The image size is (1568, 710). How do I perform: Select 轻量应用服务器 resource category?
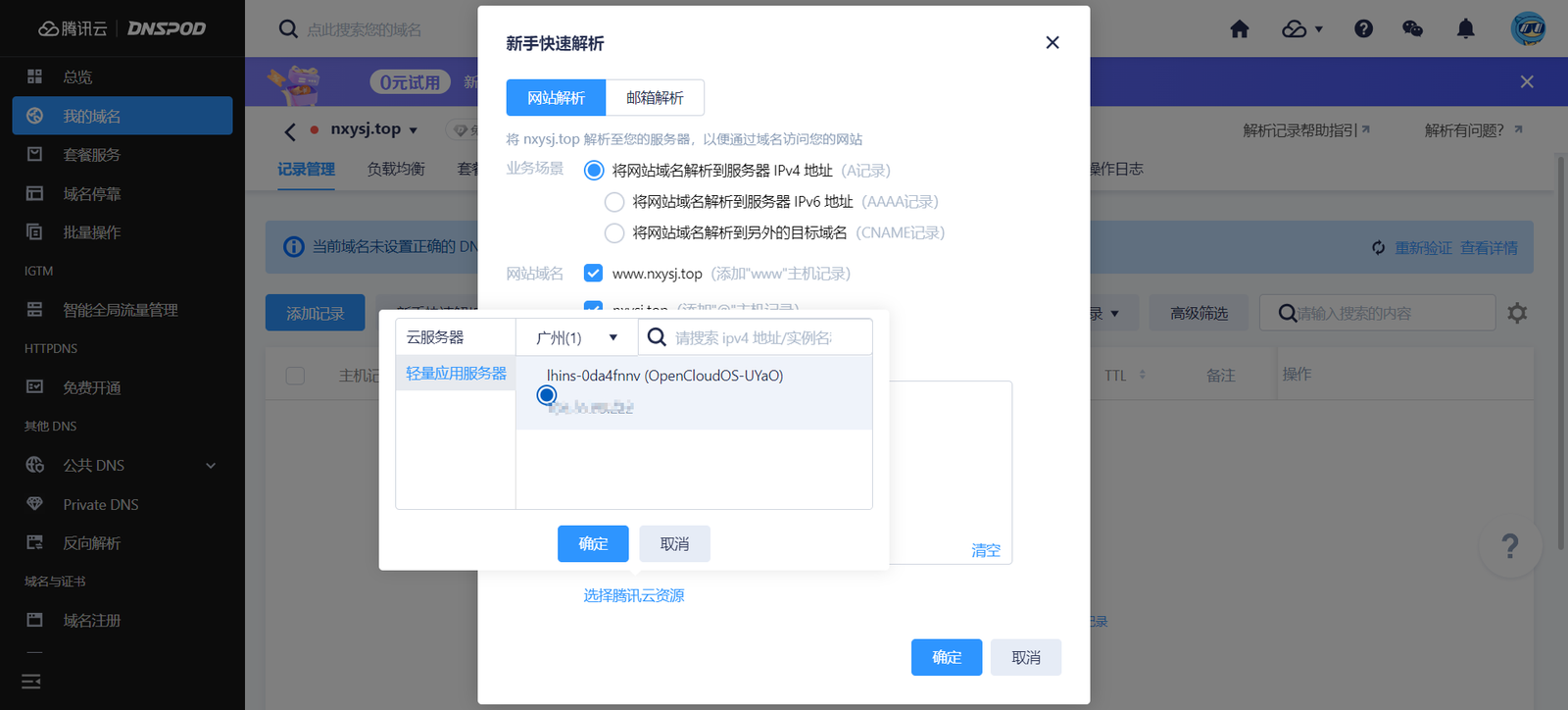point(456,374)
